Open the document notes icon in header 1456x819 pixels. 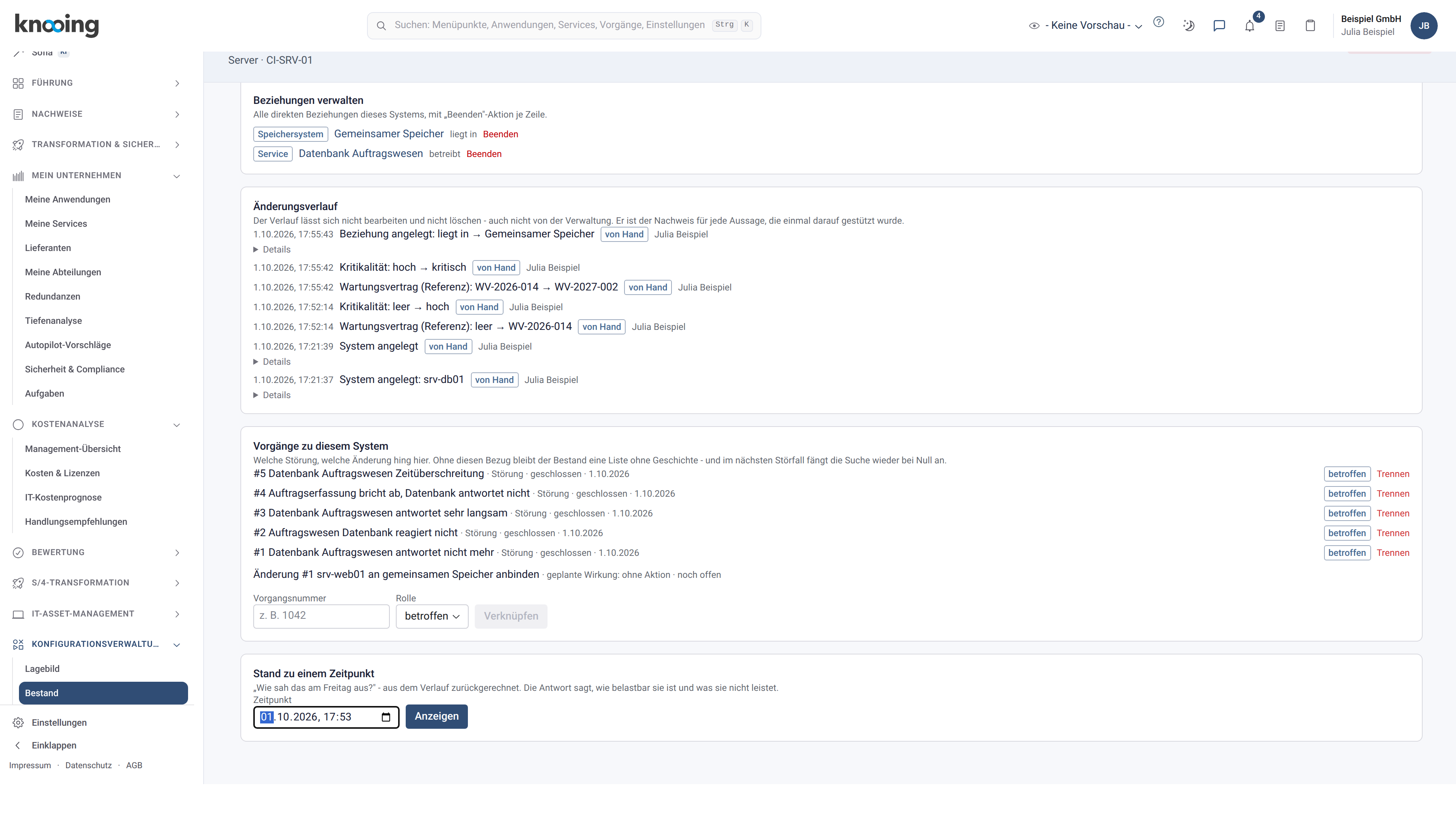click(1280, 25)
